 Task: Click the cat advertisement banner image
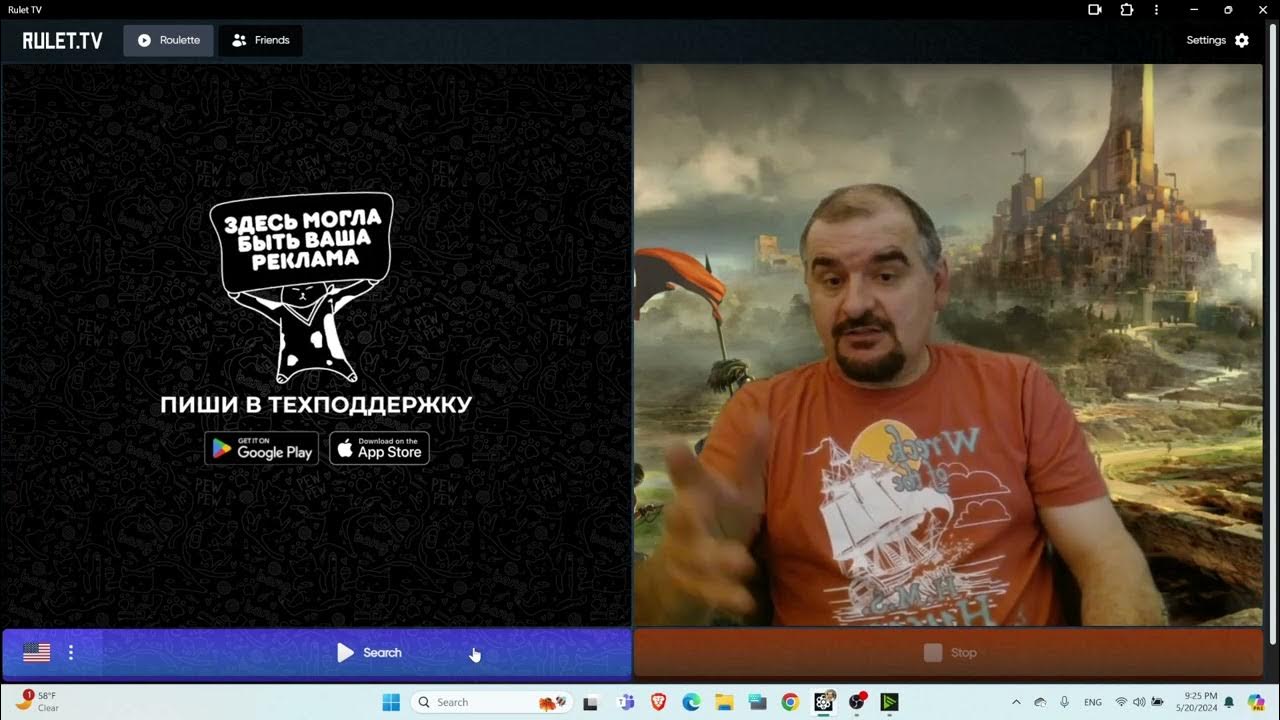pos(301,288)
